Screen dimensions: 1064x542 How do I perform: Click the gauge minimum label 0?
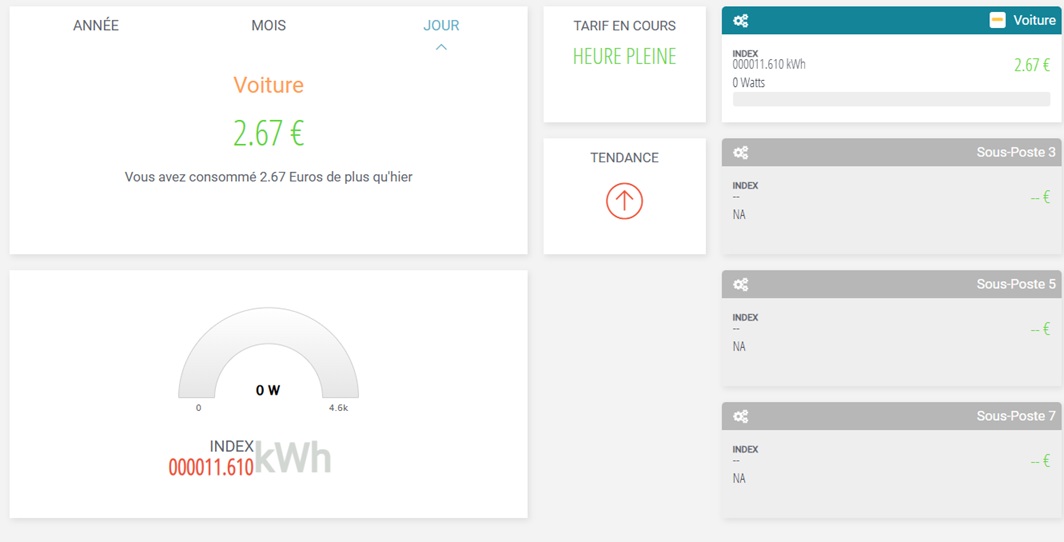pyautogui.click(x=198, y=408)
